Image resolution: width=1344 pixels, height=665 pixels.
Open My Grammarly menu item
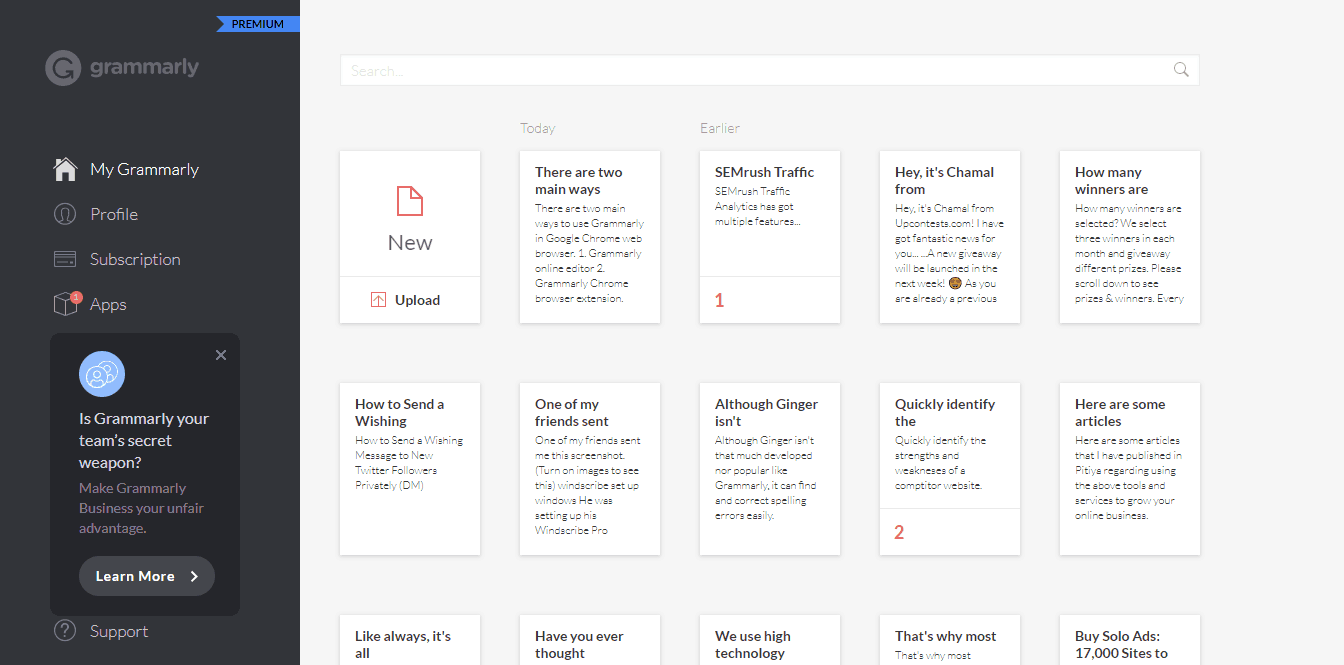click(x=144, y=169)
